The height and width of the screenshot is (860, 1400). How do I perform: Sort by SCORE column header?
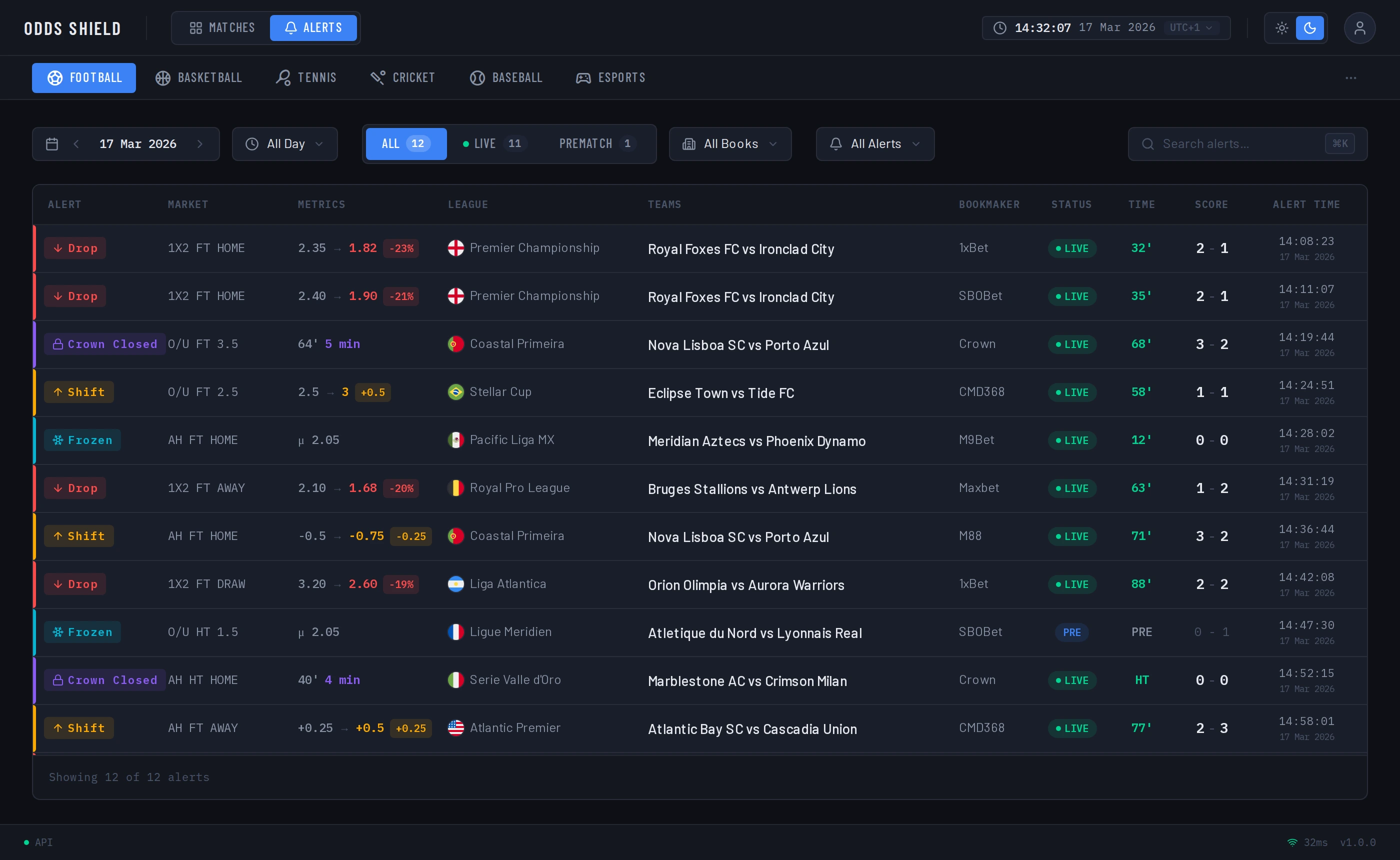click(1212, 204)
